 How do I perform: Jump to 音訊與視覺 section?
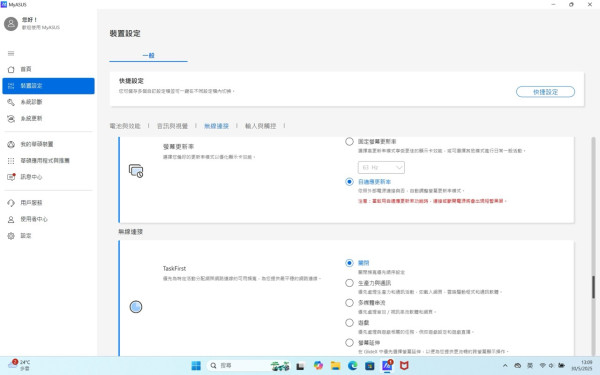172,126
